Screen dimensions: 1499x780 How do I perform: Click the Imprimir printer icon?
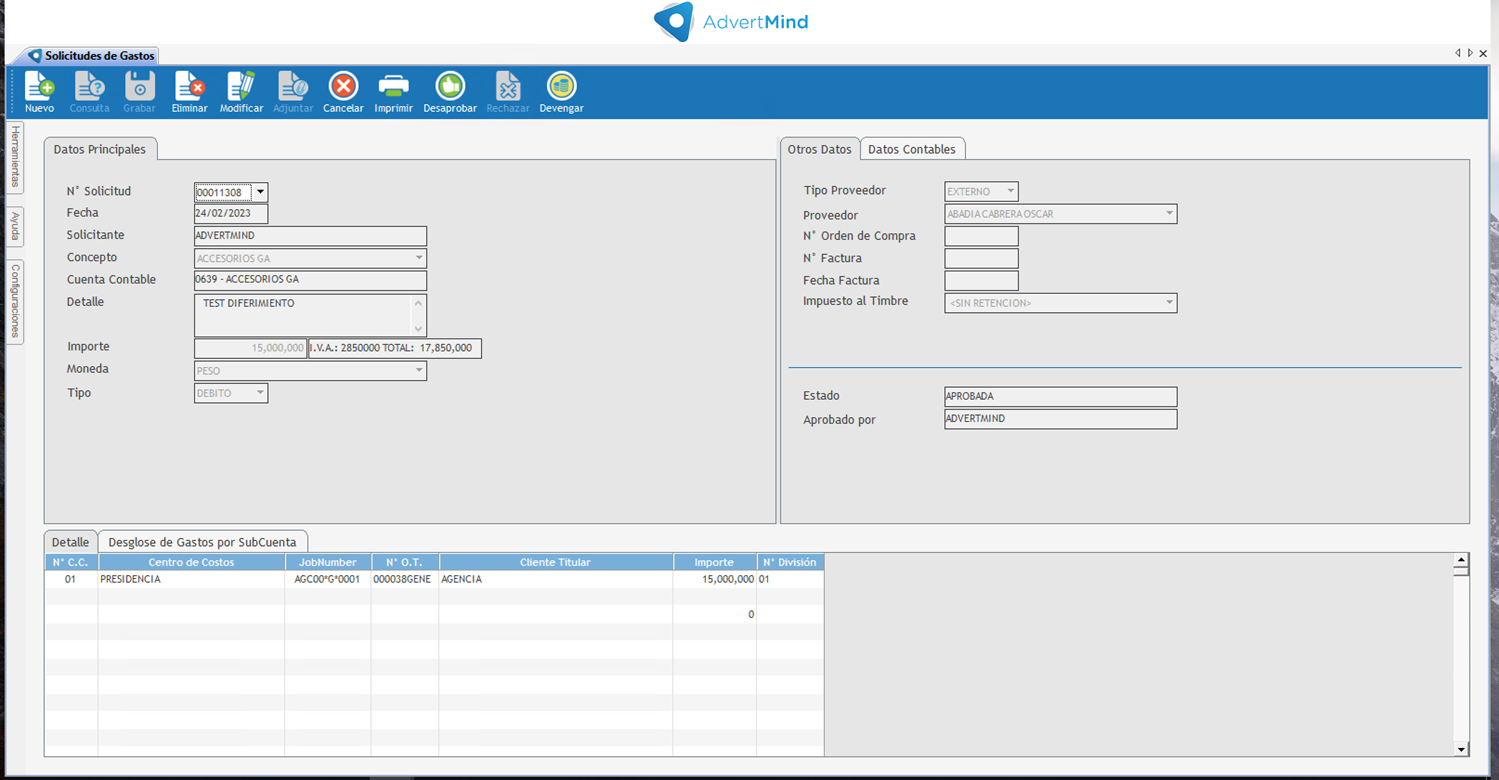tap(393, 92)
